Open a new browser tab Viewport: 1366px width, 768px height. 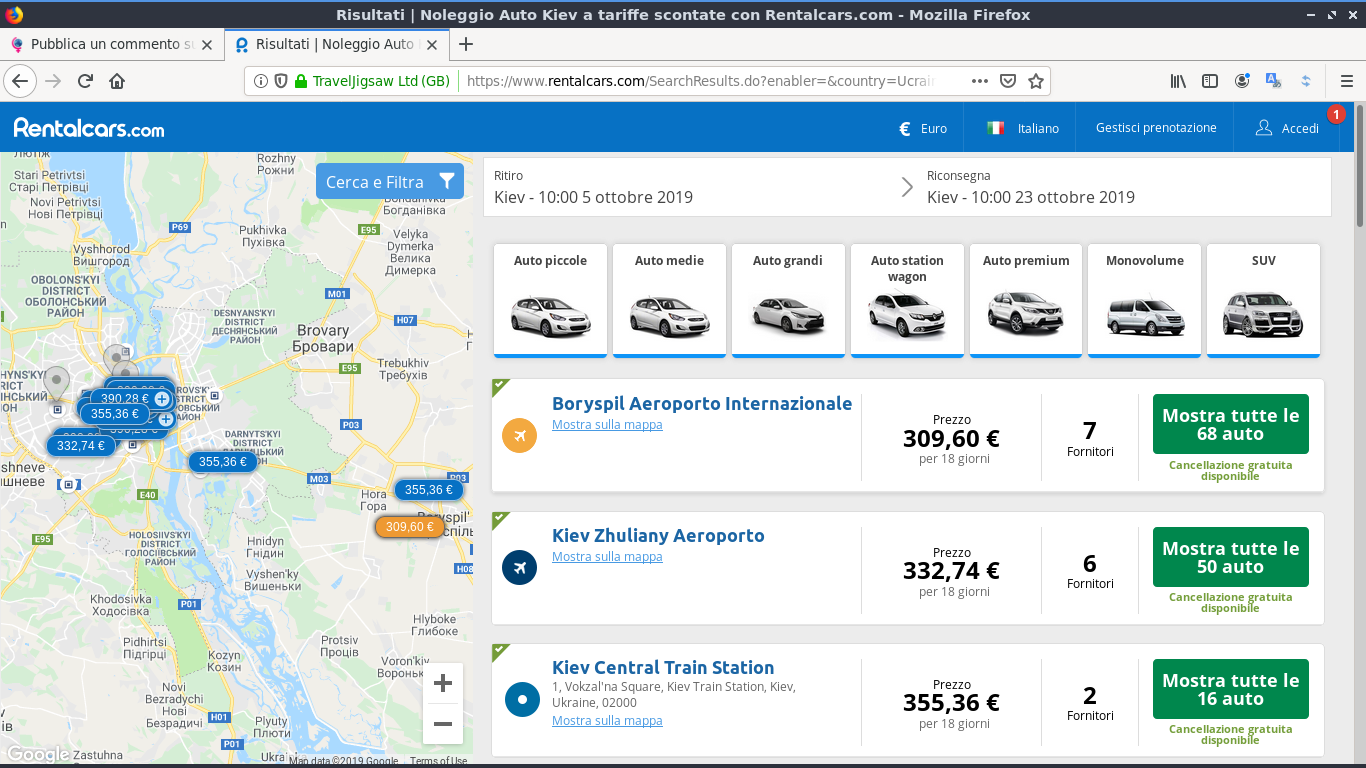pyautogui.click(x=465, y=44)
